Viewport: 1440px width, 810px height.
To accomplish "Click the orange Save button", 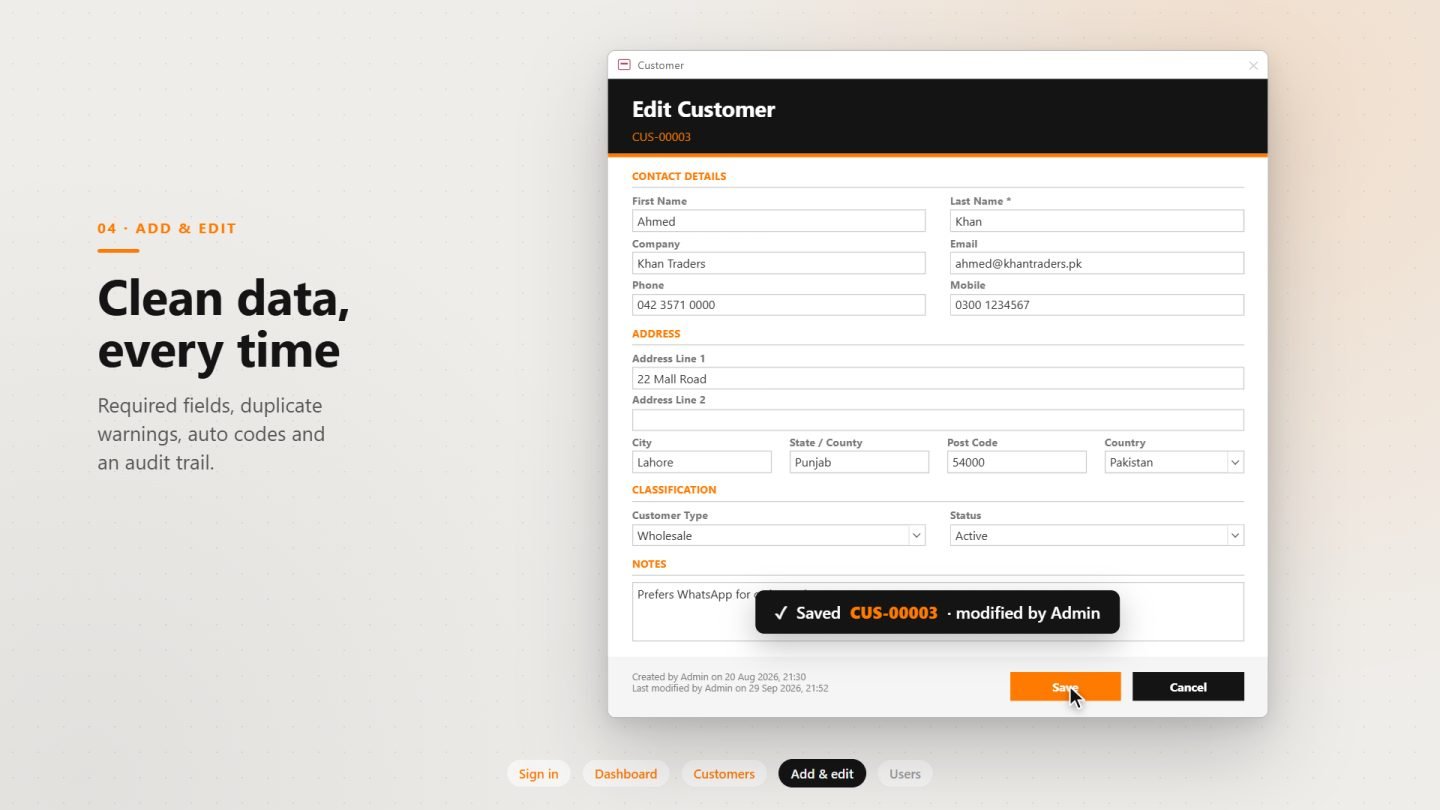I will (x=1065, y=687).
